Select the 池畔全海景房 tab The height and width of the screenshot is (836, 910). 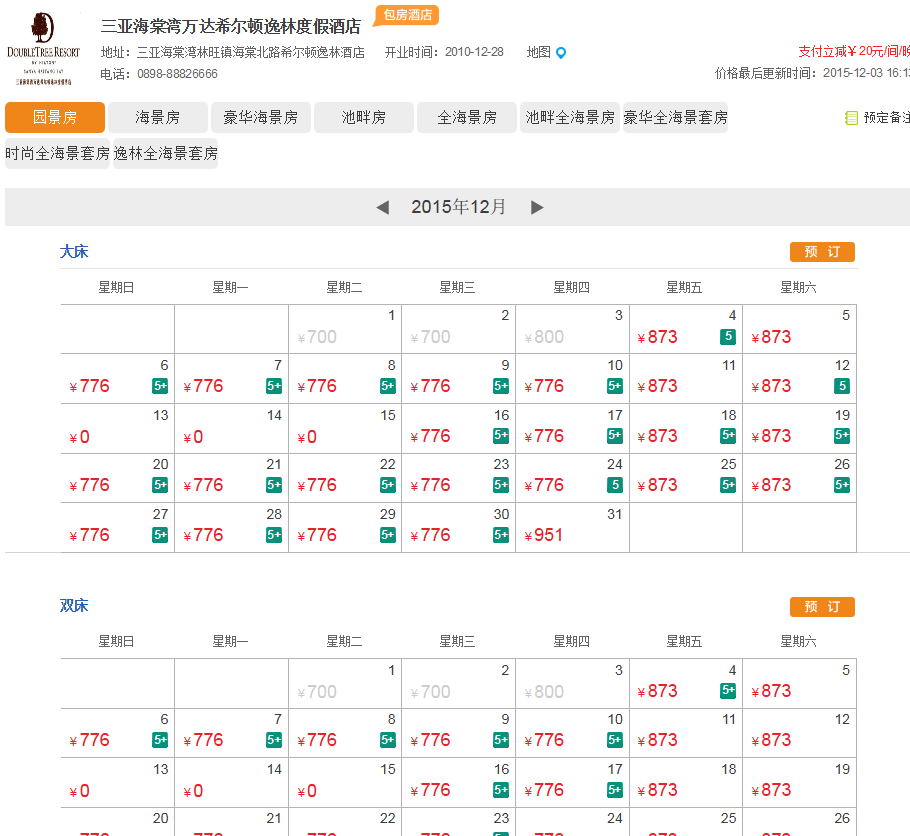click(570, 117)
